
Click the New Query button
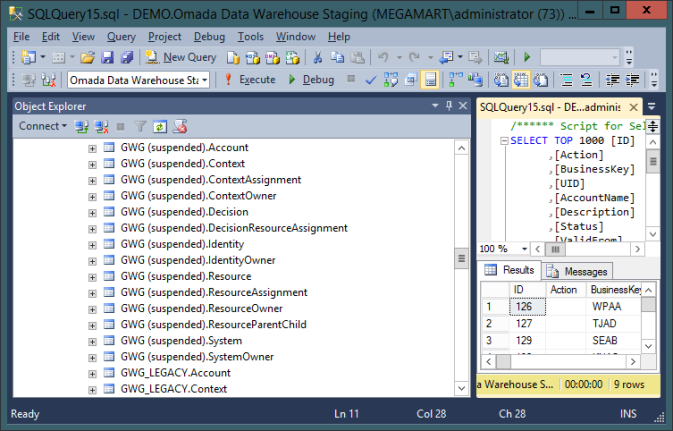click(x=181, y=57)
